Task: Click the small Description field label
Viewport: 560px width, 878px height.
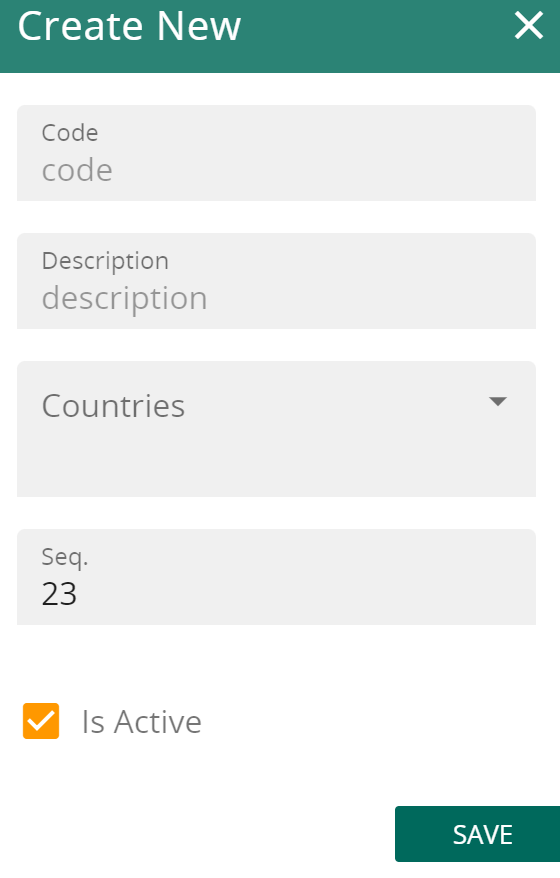Action: (105, 261)
